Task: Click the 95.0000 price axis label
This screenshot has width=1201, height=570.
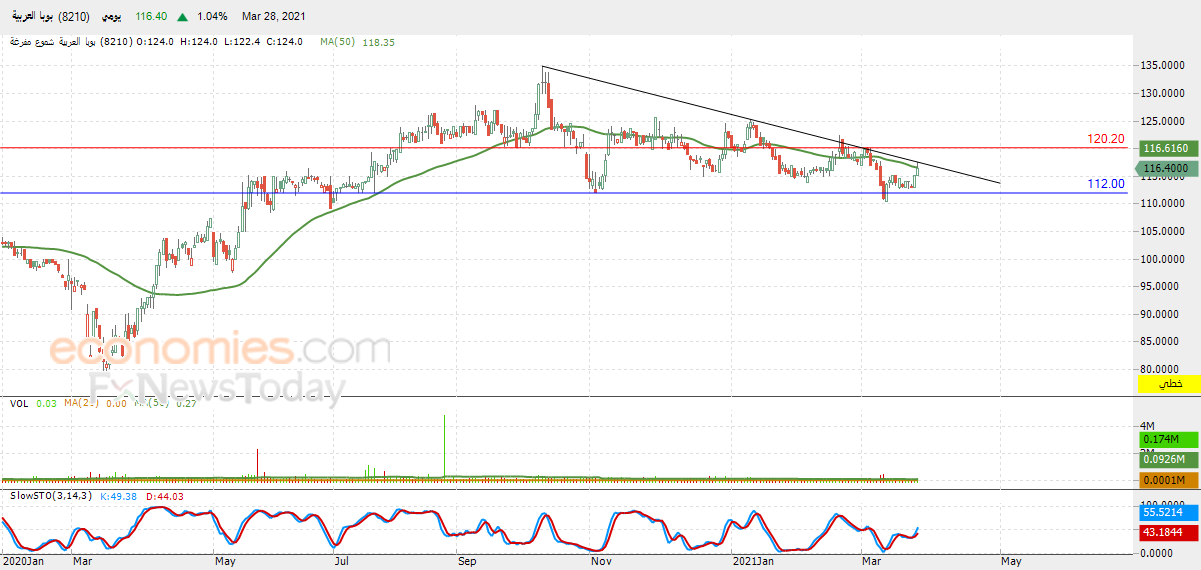Action: click(x=1160, y=286)
